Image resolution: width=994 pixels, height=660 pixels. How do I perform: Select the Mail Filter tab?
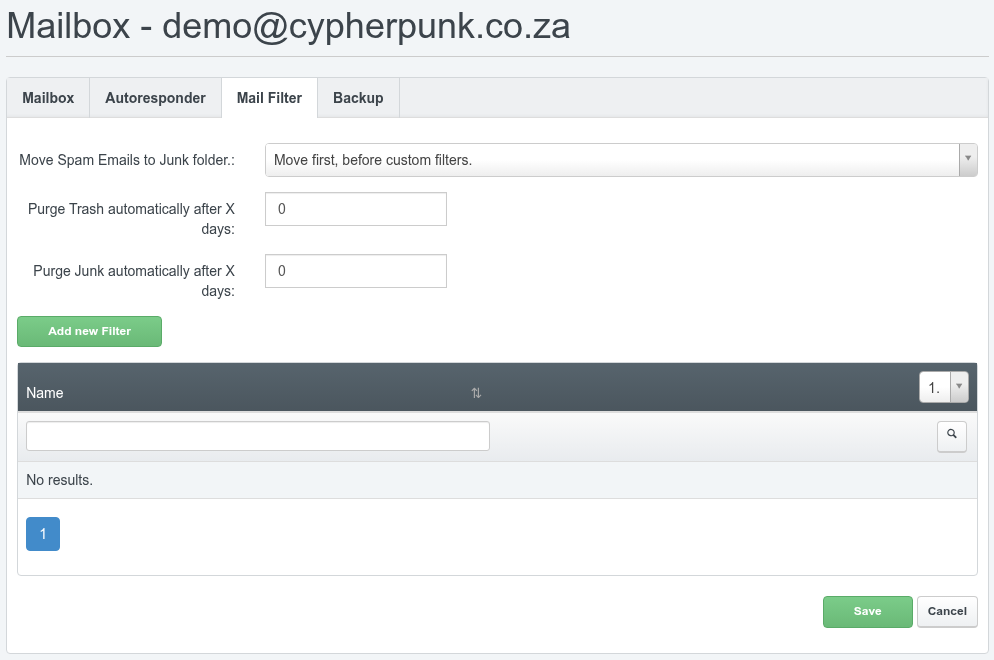point(269,98)
